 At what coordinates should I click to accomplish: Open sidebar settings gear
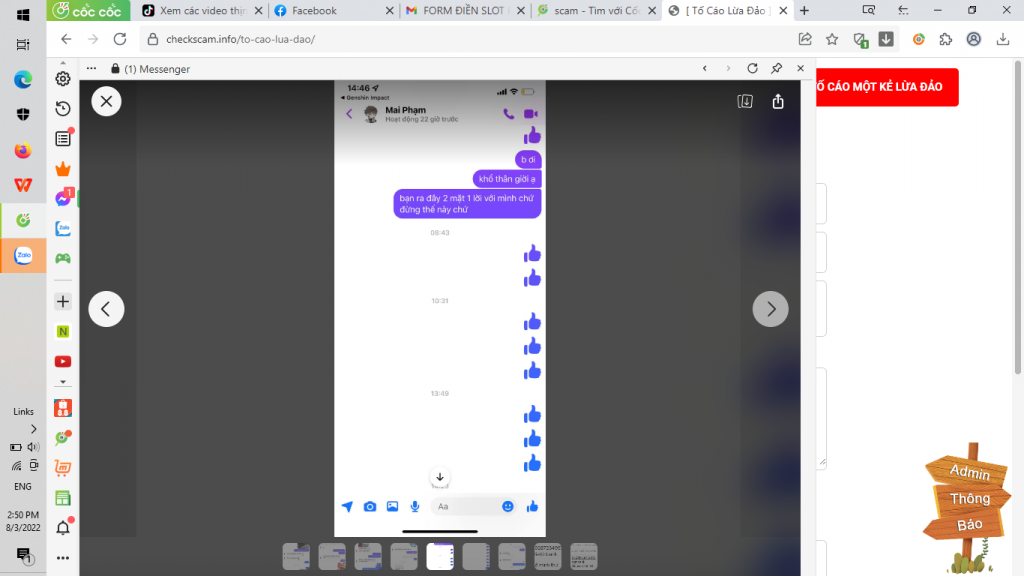62,79
